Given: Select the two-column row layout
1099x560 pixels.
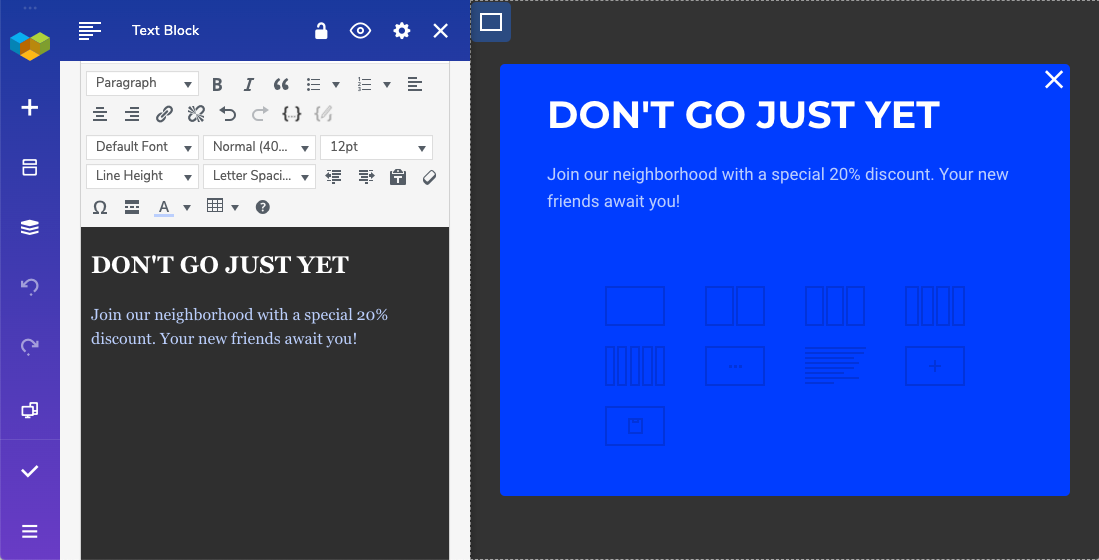Looking at the screenshot, I should (x=735, y=306).
